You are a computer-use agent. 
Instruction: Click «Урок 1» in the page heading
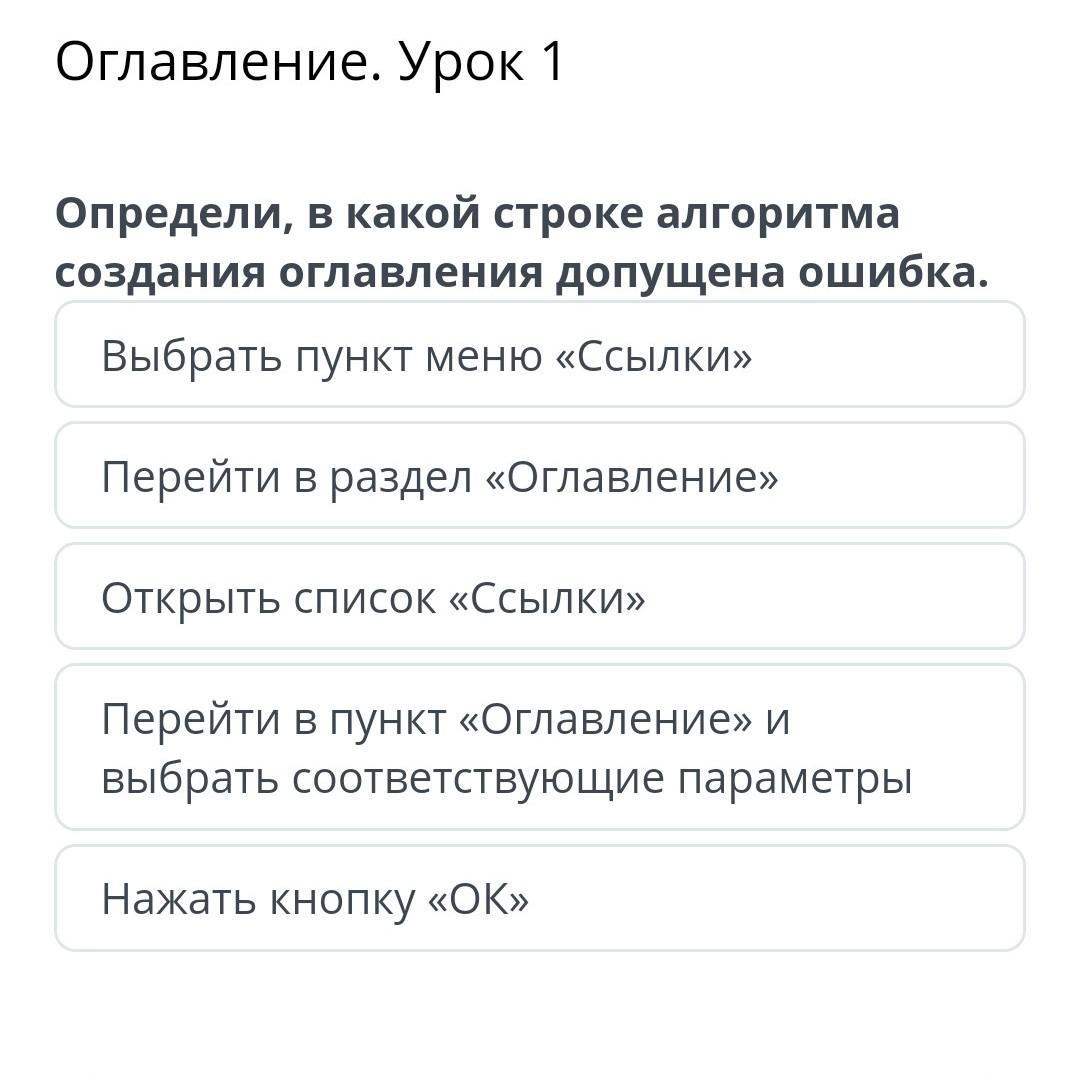tap(481, 63)
